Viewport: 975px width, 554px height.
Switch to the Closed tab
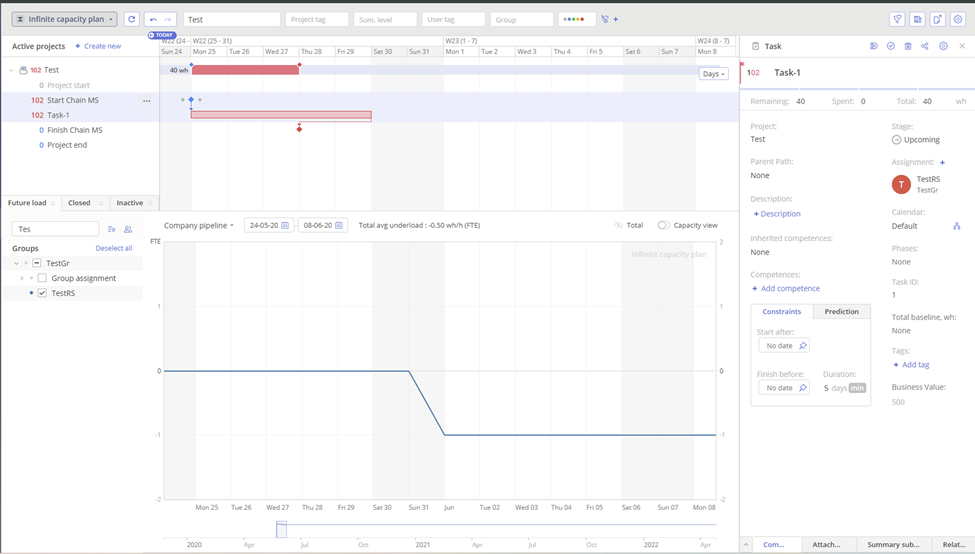[79, 203]
